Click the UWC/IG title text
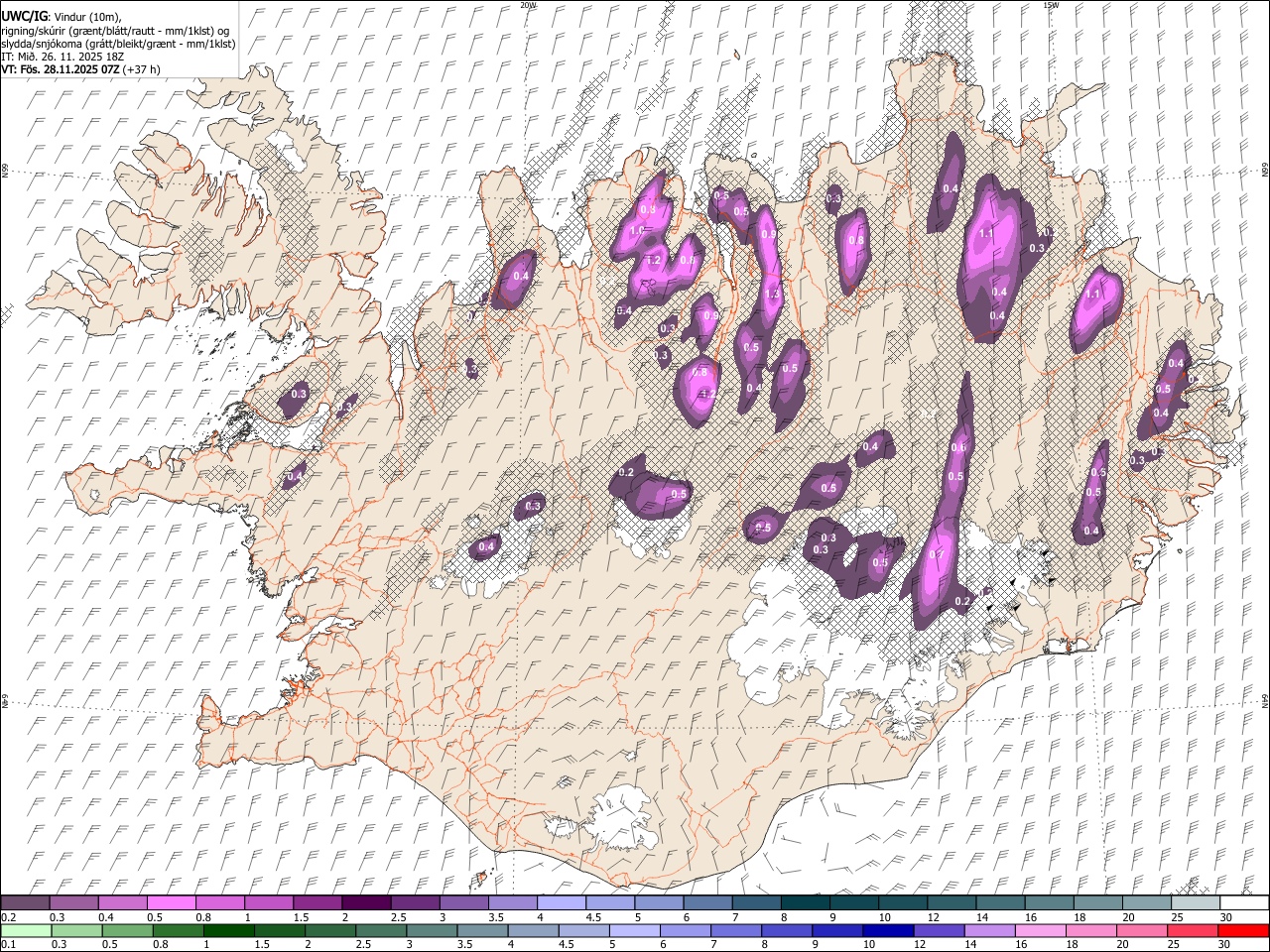This screenshot has width=1270, height=952. coord(23,17)
